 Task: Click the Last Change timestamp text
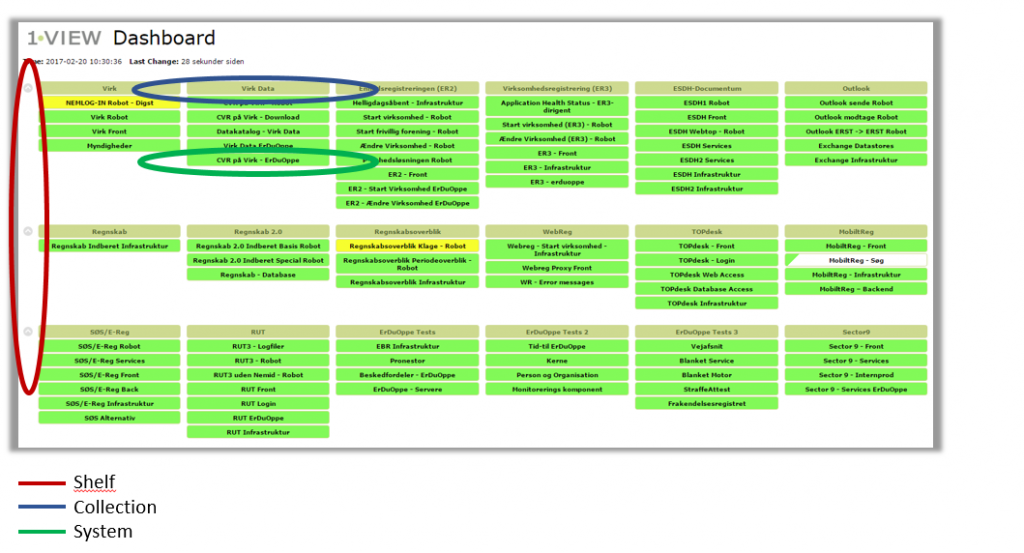tap(187, 61)
